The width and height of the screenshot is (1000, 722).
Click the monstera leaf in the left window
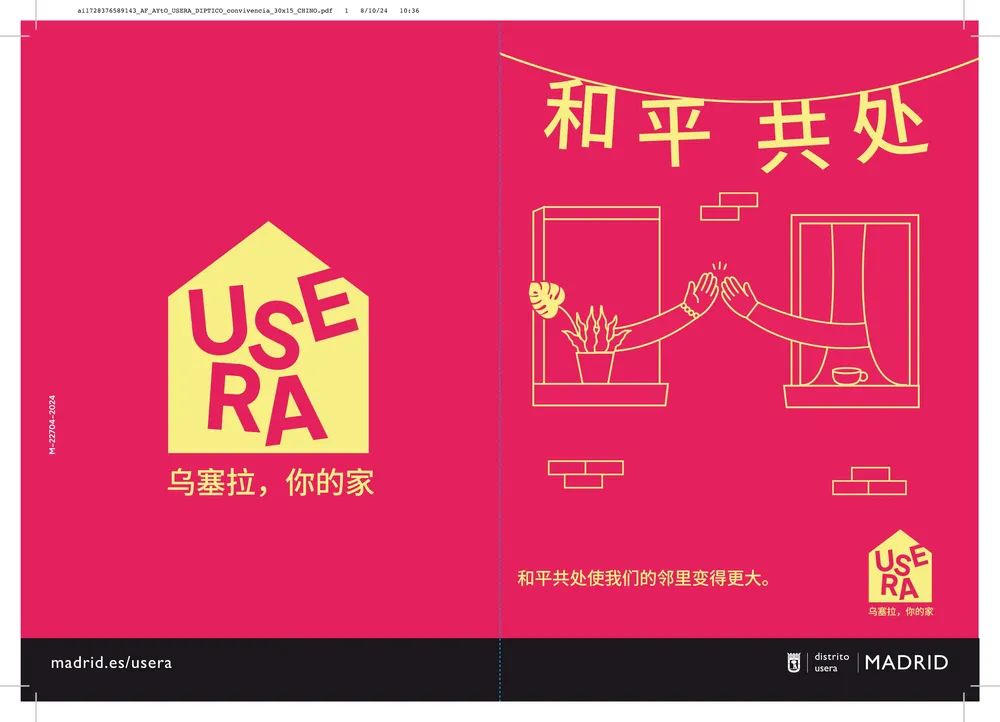tap(546, 300)
